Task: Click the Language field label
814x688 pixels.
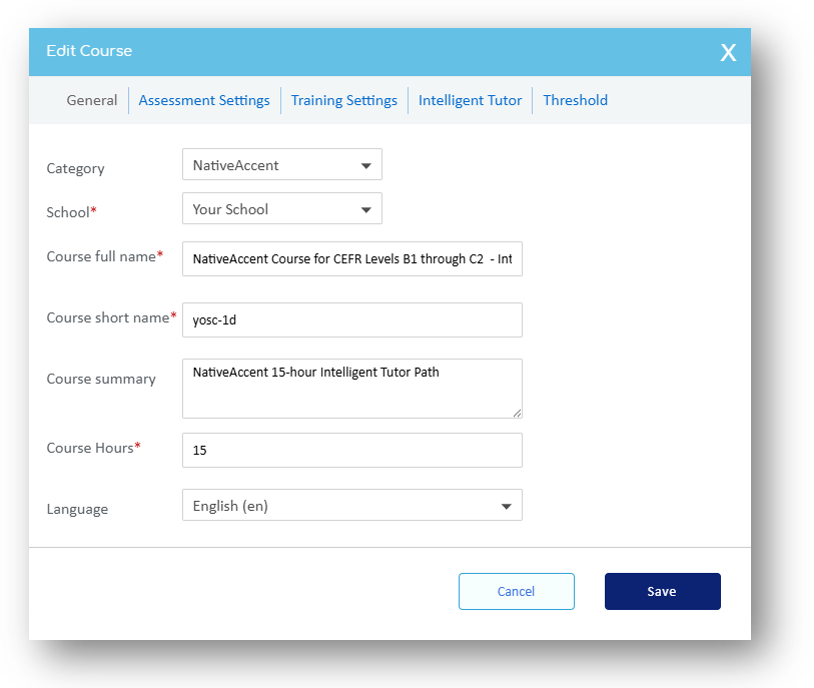Action: coord(77,509)
